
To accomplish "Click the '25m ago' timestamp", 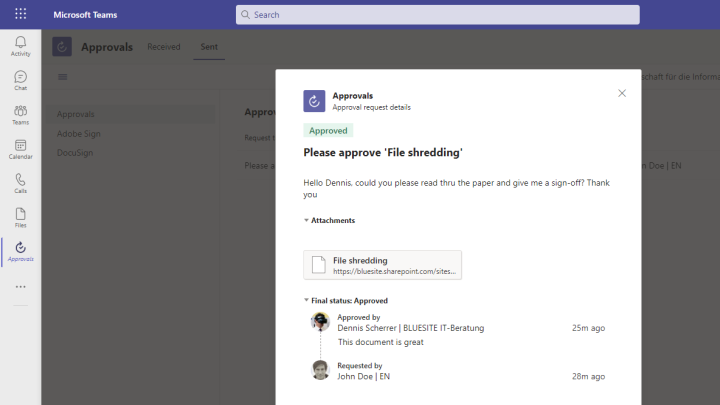I will point(588,328).
